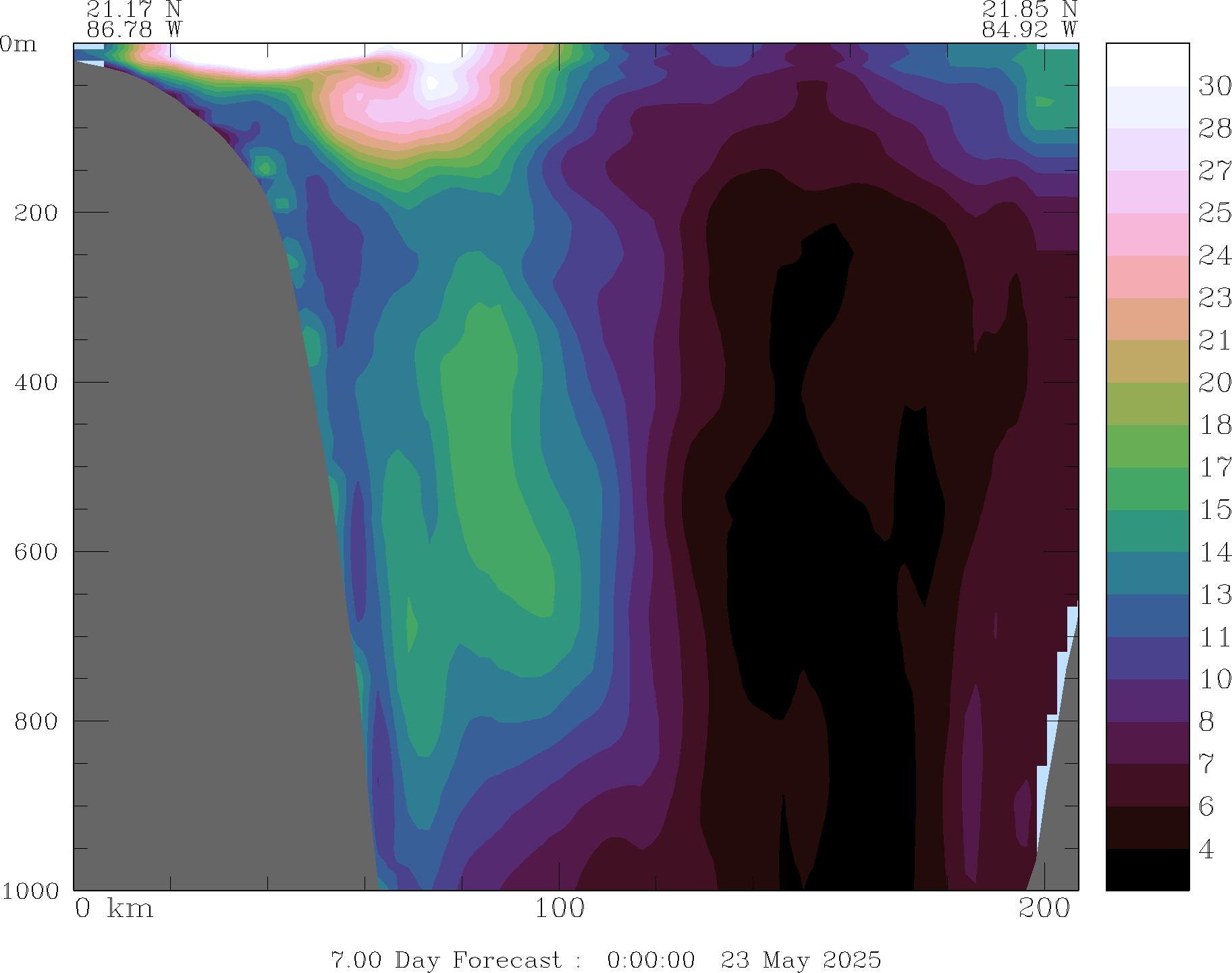Click the 21.17 N latitude label
The width and height of the screenshot is (1232, 973).
[134, 9]
